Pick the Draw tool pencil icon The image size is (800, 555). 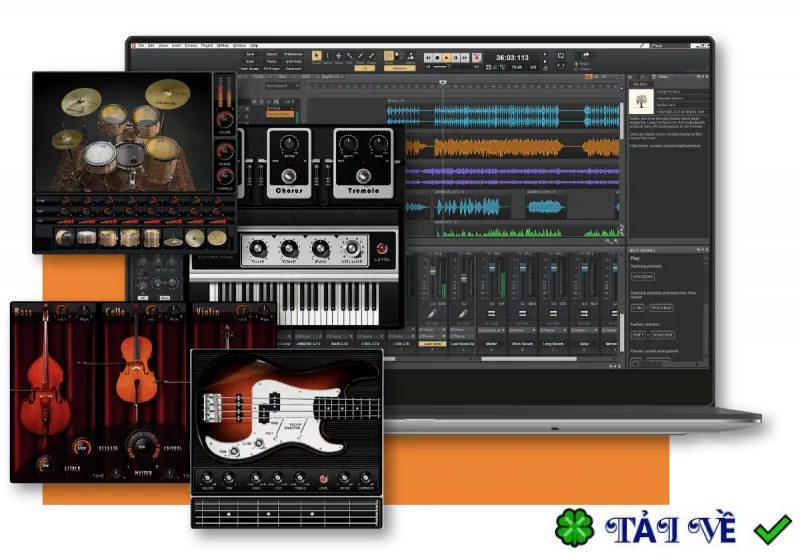point(361,56)
